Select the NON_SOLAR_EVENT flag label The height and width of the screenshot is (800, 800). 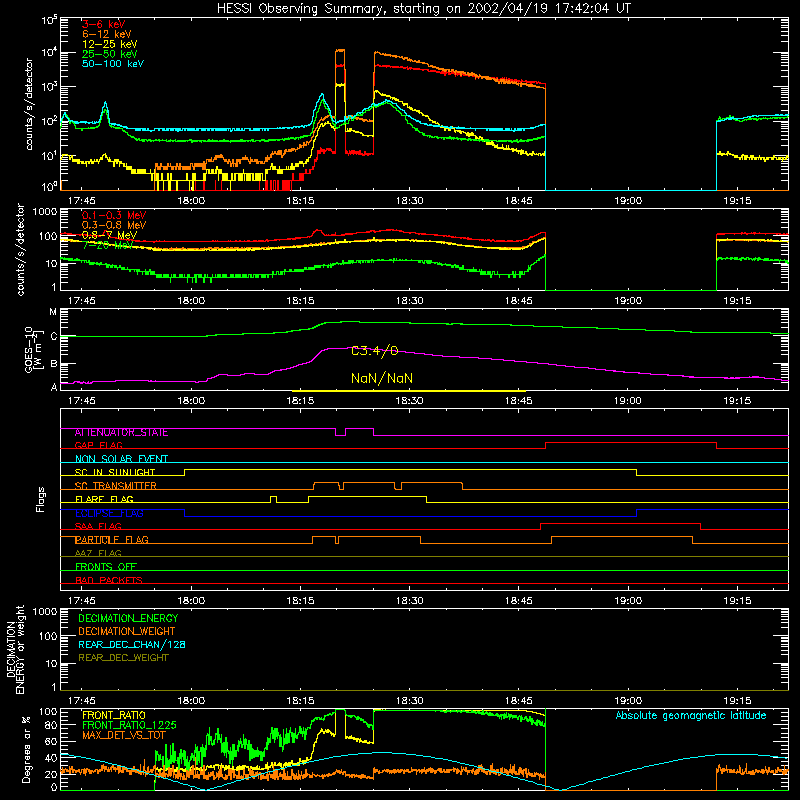click(x=121, y=459)
